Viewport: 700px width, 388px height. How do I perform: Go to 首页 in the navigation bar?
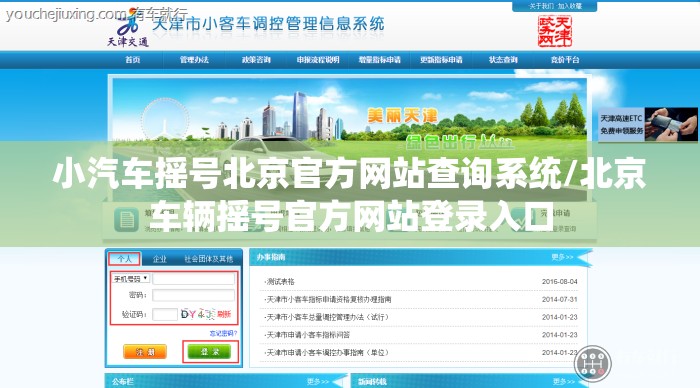pos(133,60)
